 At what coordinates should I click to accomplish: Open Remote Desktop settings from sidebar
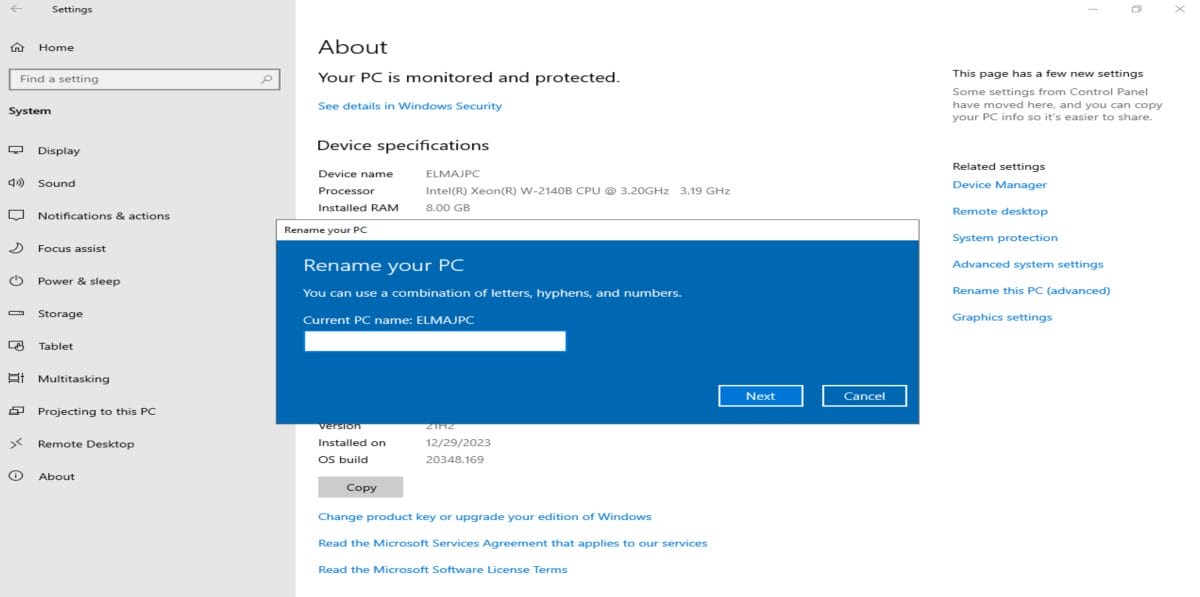84,443
